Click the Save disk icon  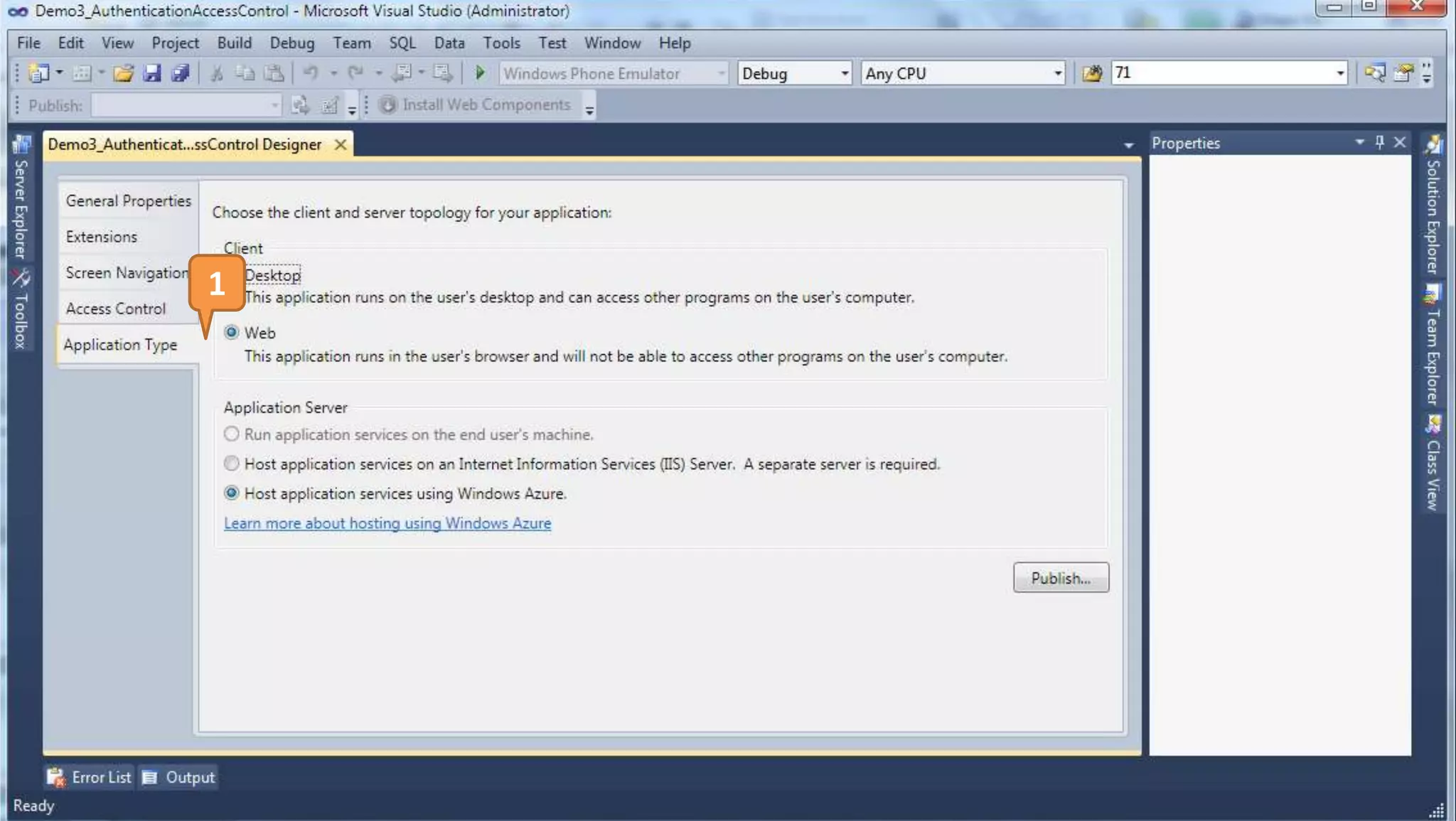tap(151, 73)
